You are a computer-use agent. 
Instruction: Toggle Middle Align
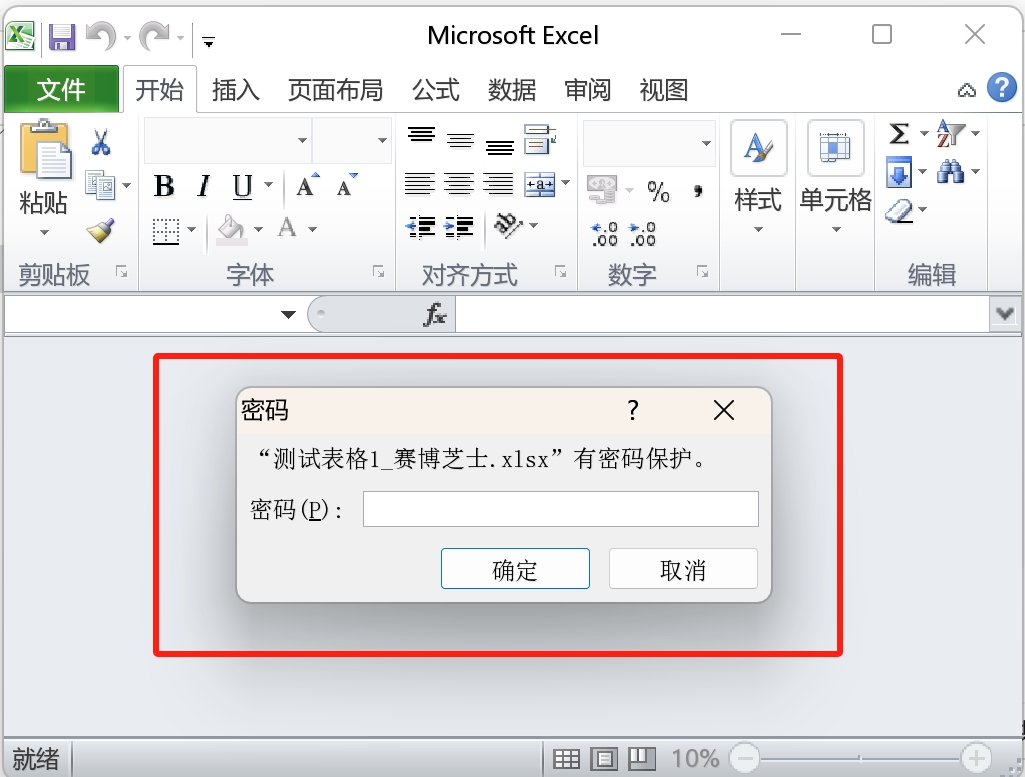point(460,140)
